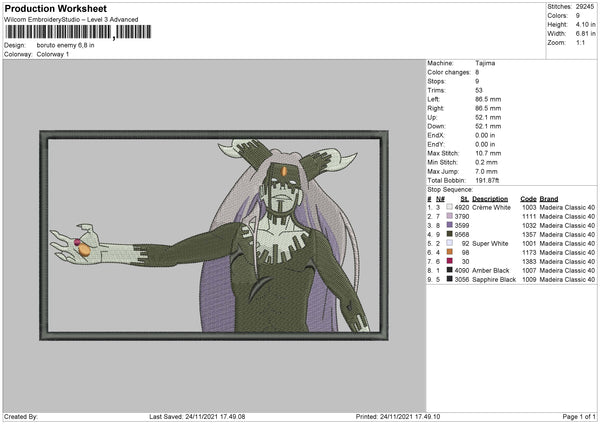Select the Wilcom EmbroideryStudio Level 3 Advanced text
The width and height of the screenshot is (600, 424).
point(71,20)
